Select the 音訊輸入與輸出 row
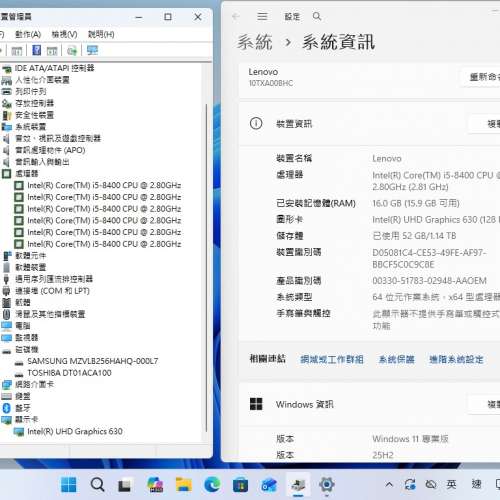500x500 pixels. click(42, 162)
